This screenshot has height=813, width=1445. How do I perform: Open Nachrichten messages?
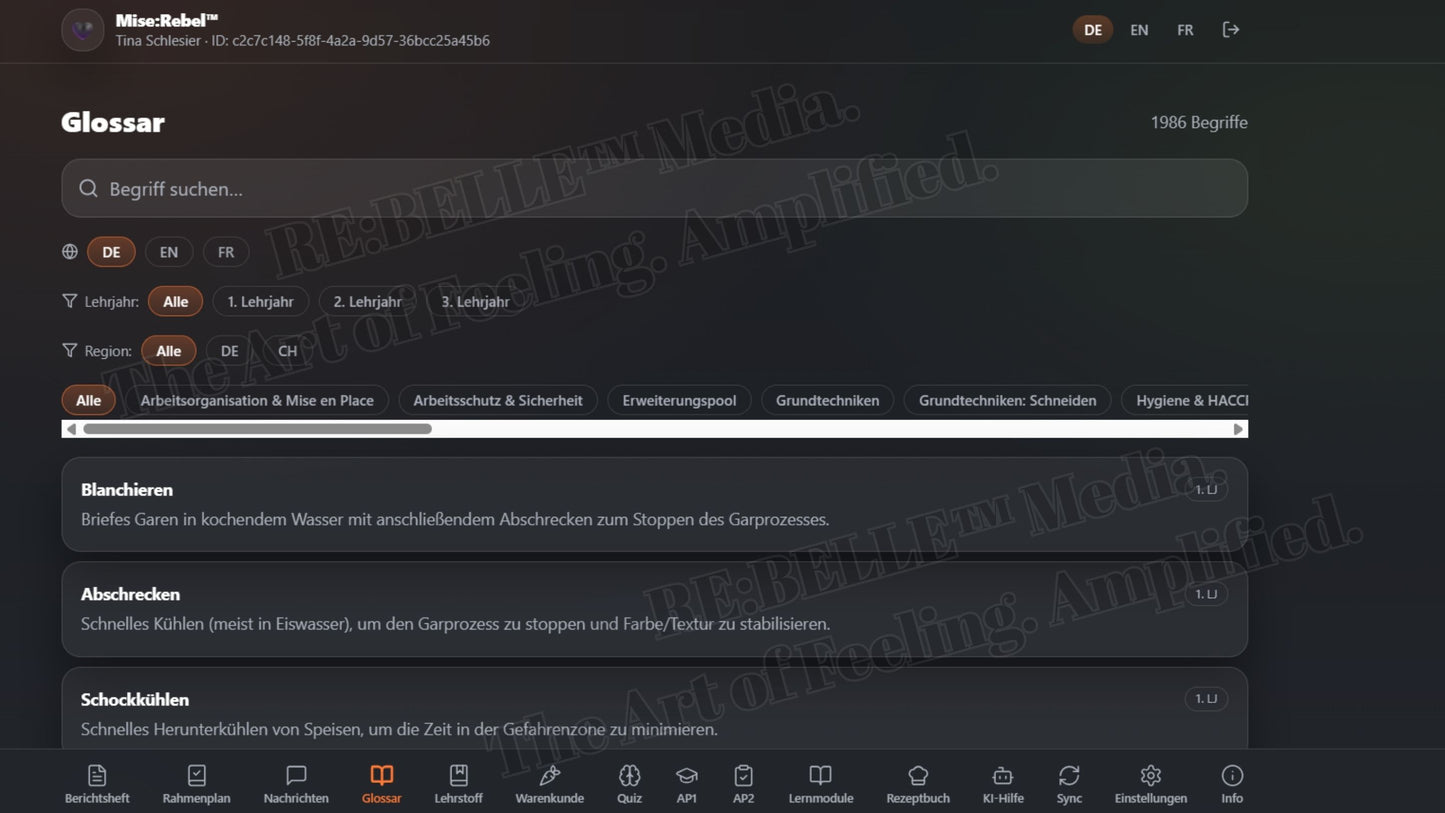[x=296, y=784]
